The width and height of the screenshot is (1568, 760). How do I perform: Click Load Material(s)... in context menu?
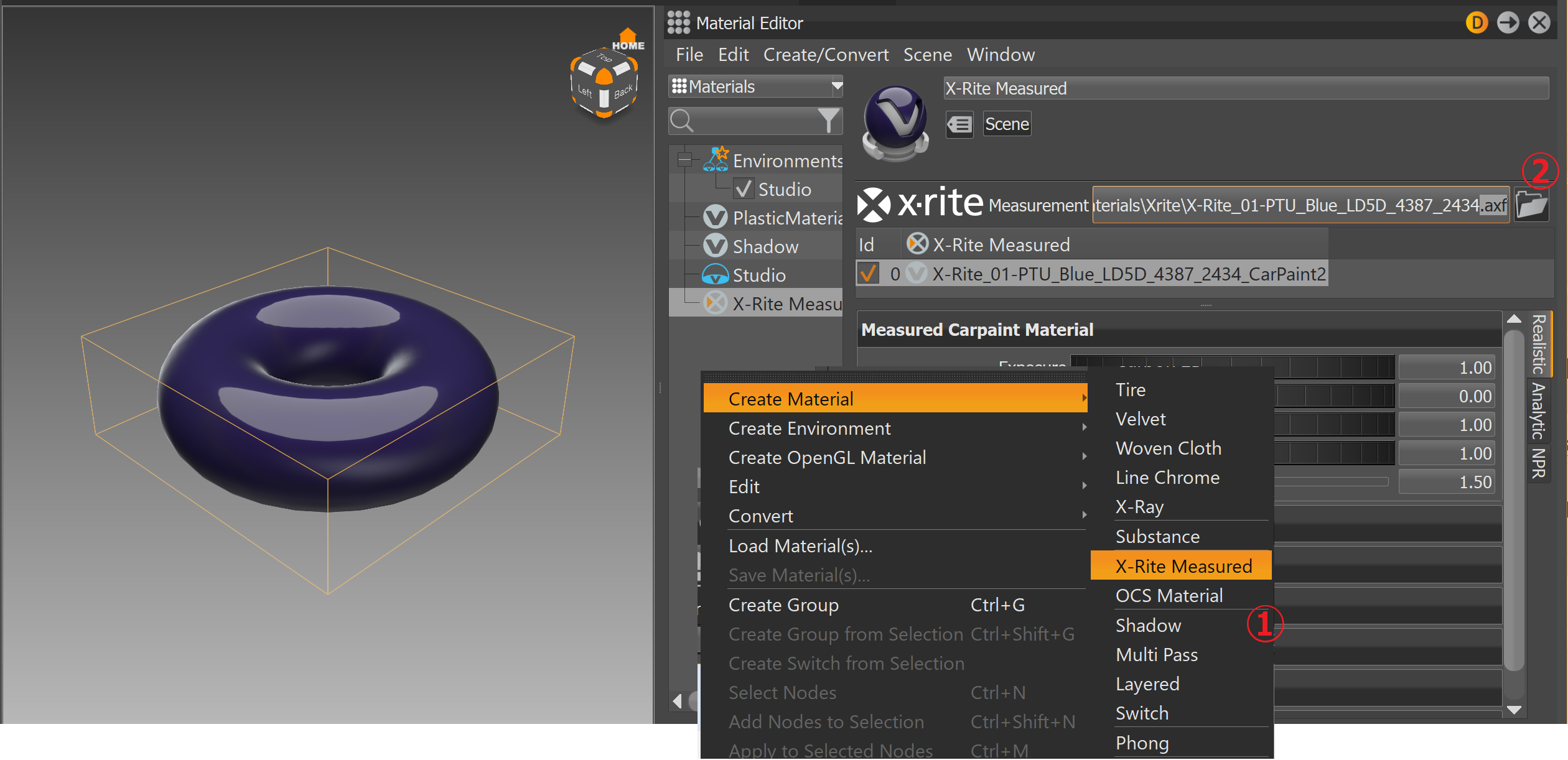coord(800,546)
